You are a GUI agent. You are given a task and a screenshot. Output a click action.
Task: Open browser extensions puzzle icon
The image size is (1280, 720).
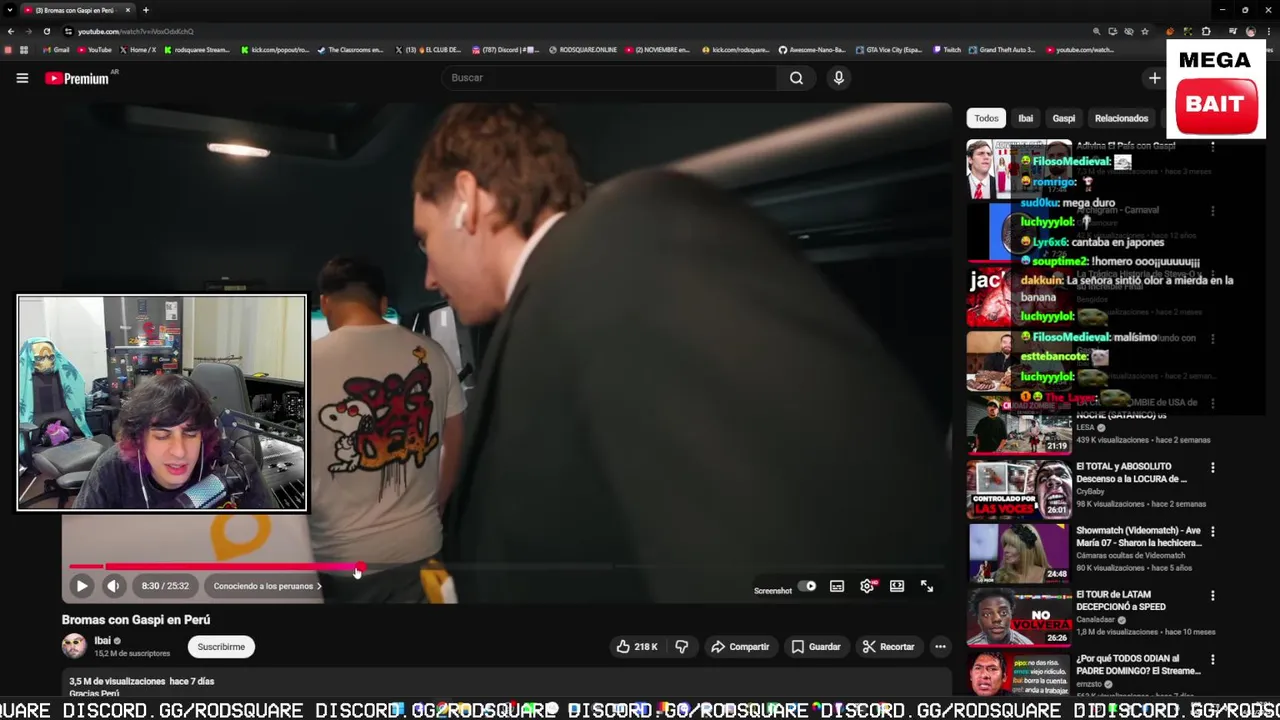(1206, 31)
